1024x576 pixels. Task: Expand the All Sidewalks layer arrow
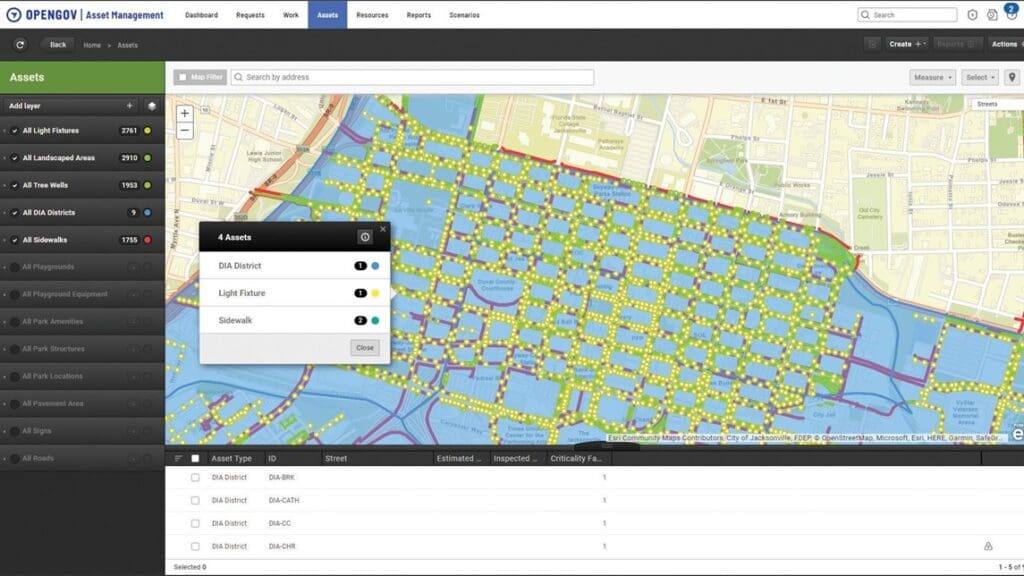click(5, 240)
